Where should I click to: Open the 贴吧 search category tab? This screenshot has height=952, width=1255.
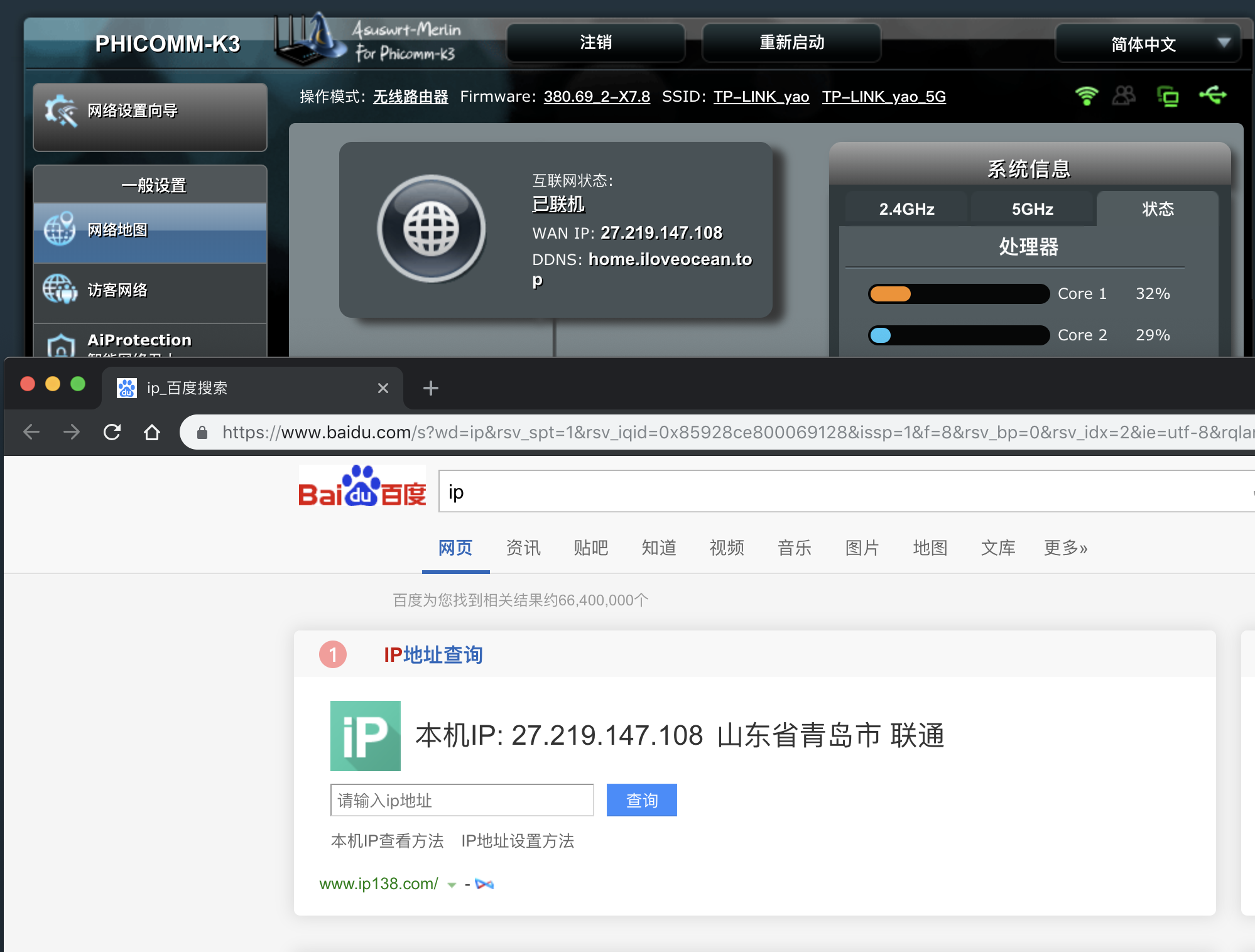tap(591, 548)
